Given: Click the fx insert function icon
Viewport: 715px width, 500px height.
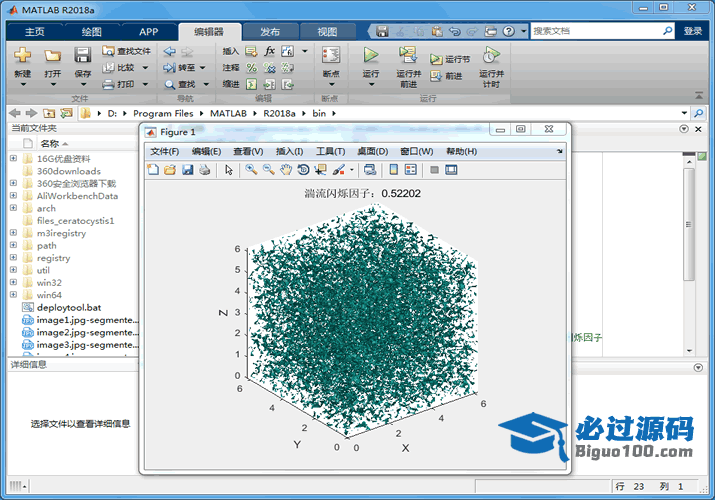Looking at the screenshot, I should [x=269, y=51].
